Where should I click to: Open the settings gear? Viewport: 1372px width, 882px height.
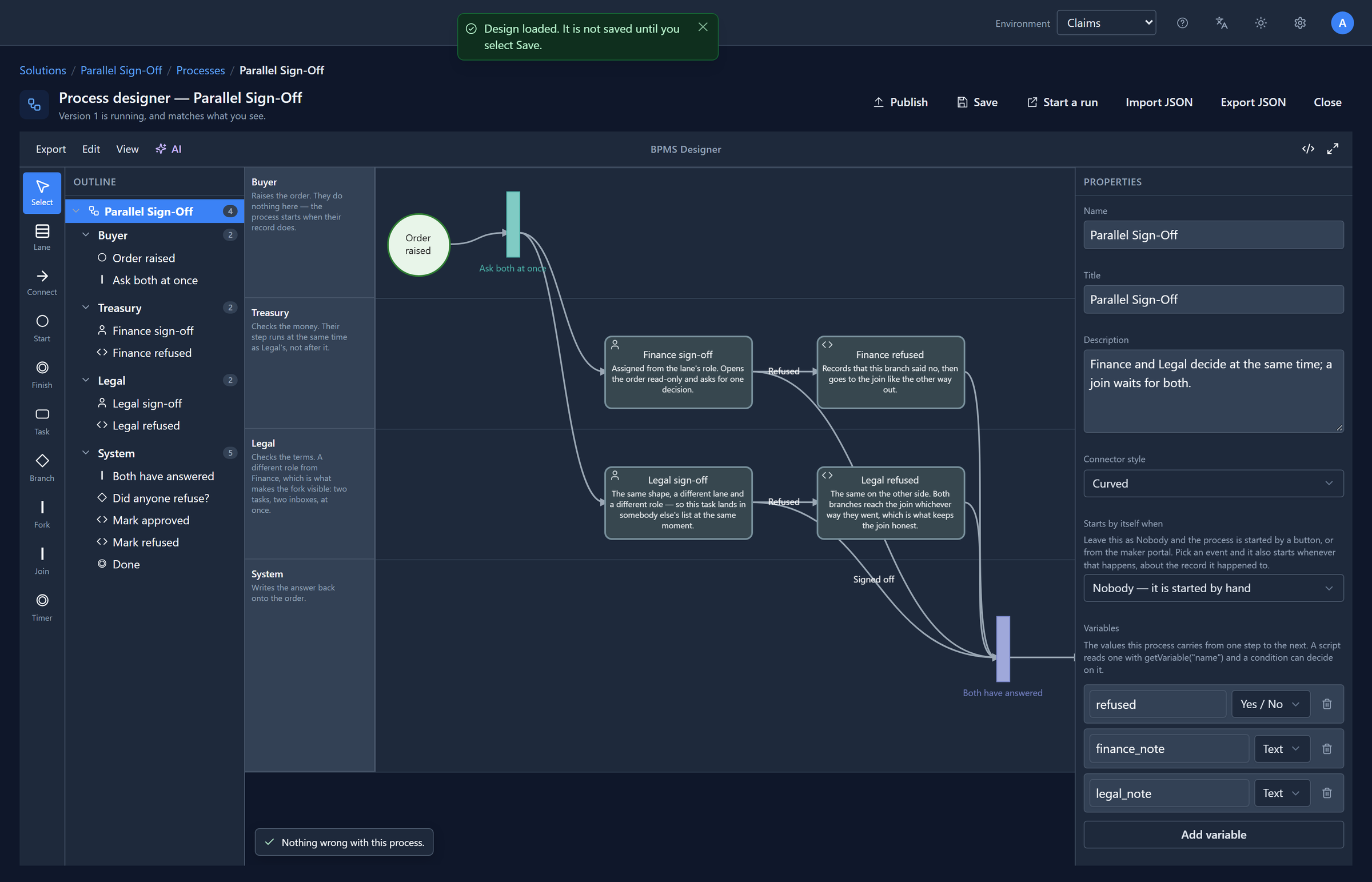point(1300,23)
